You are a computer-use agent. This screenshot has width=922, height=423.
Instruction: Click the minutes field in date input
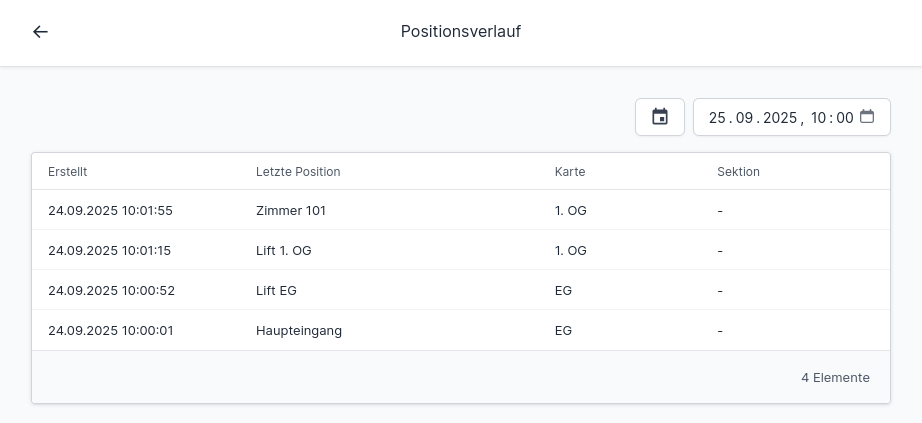(845, 118)
